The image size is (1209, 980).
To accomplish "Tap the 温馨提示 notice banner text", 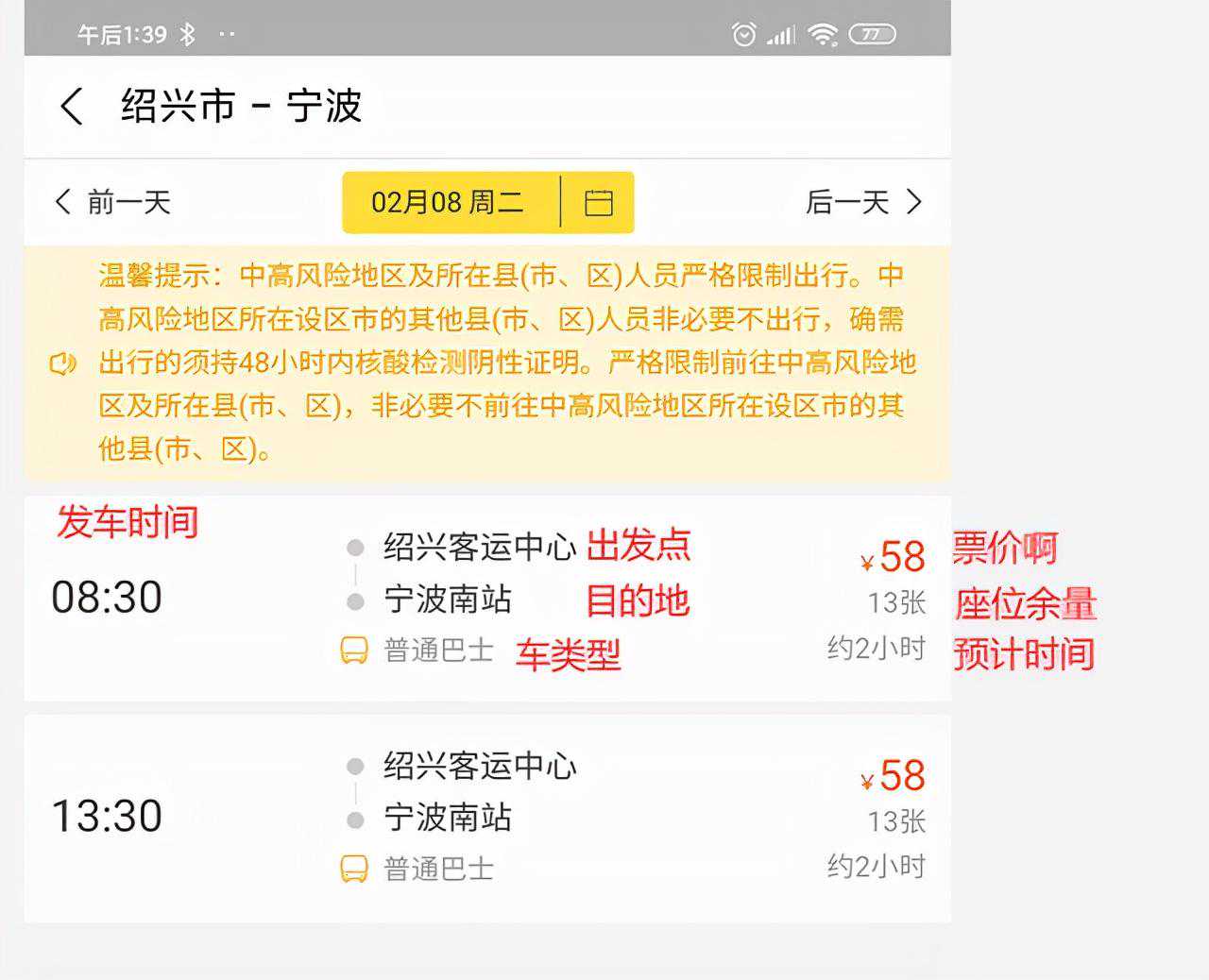I will (x=501, y=363).
